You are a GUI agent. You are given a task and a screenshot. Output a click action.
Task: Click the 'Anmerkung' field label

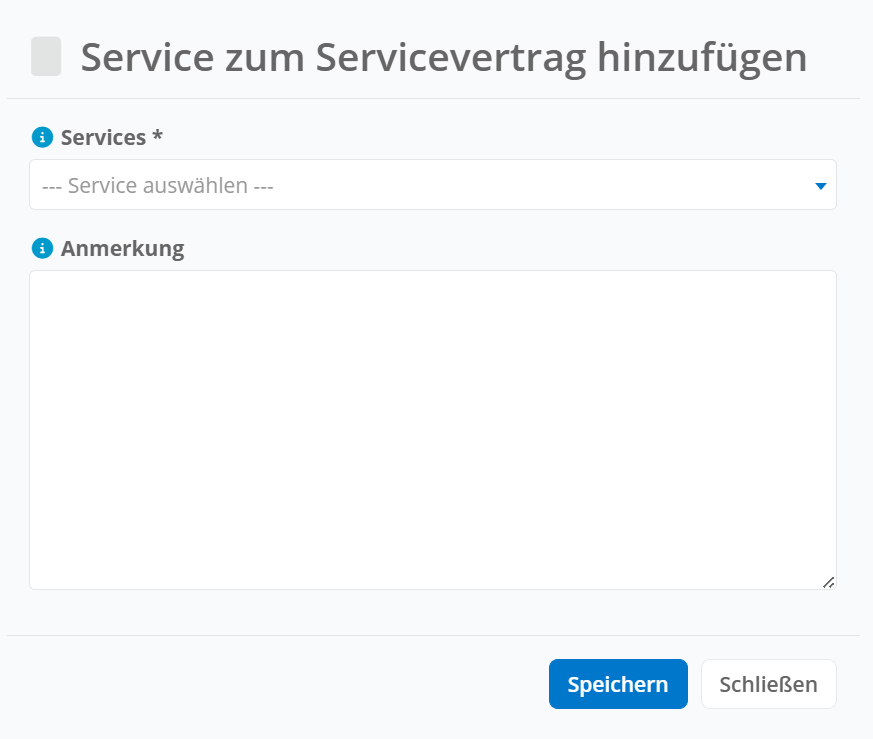click(x=122, y=249)
